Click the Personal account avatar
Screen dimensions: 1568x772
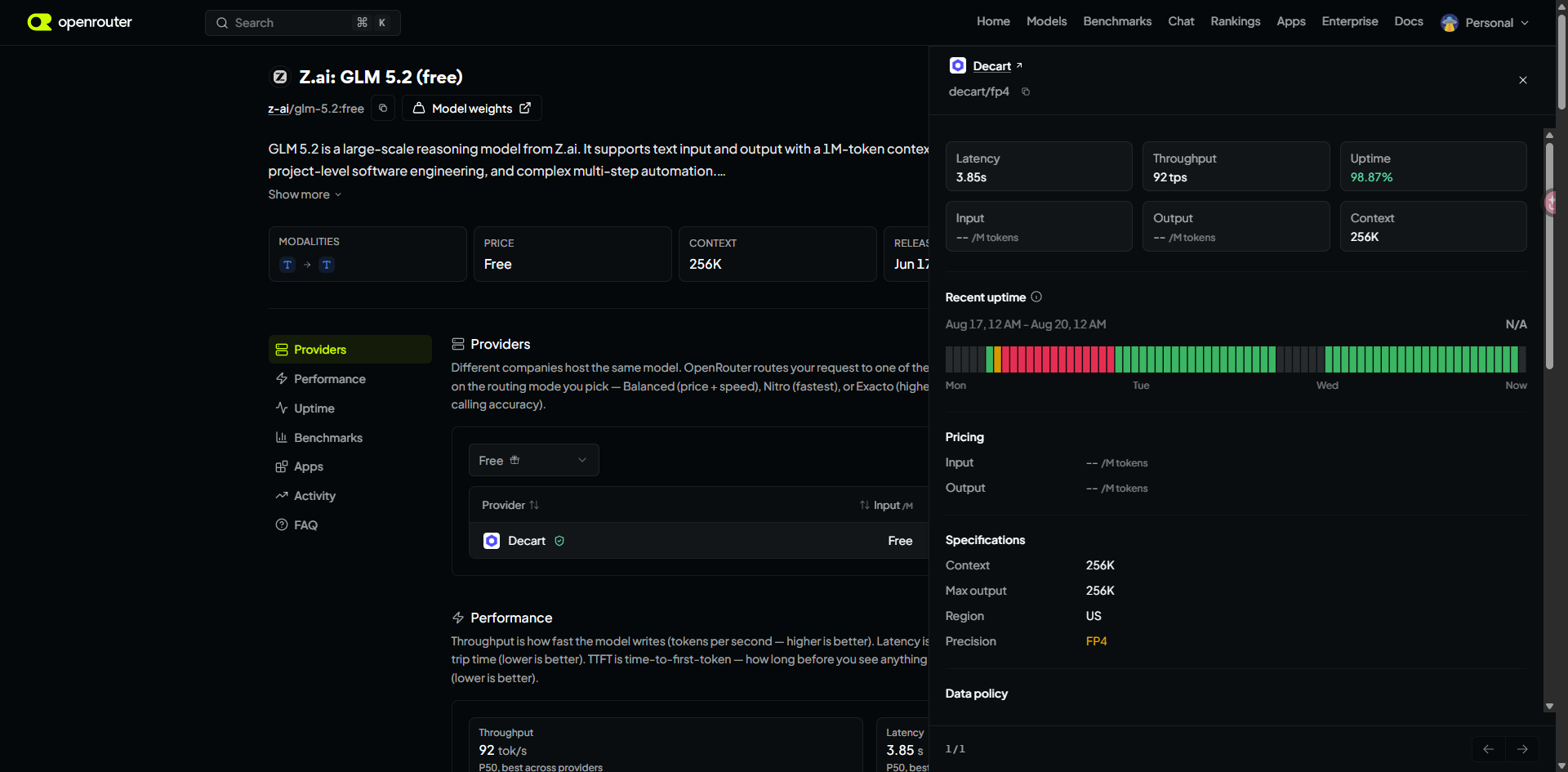point(1450,23)
